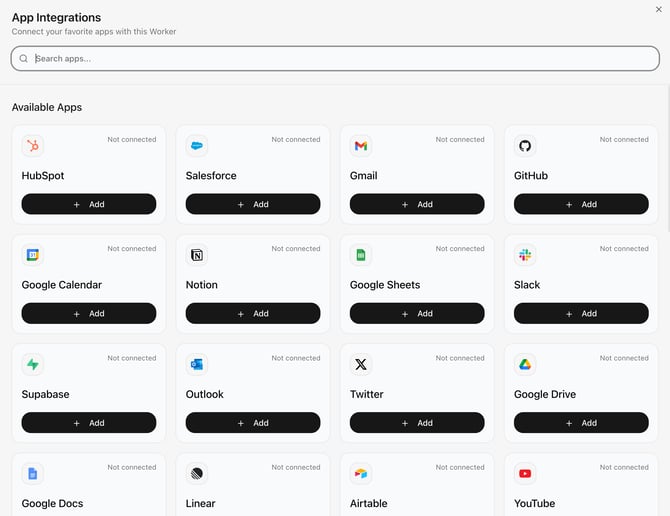Click the Outlook app icon
Screen dimensions: 670x516
pyautogui.click(x=197, y=364)
